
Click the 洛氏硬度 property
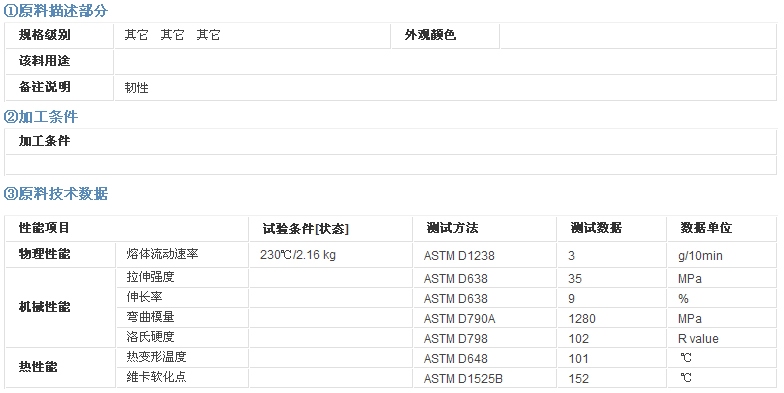[150, 336]
